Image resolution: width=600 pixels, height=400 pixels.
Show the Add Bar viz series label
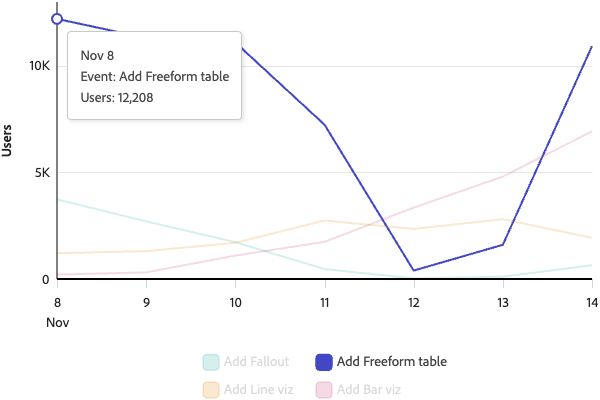pyautogui.click(x=369, y=390)
